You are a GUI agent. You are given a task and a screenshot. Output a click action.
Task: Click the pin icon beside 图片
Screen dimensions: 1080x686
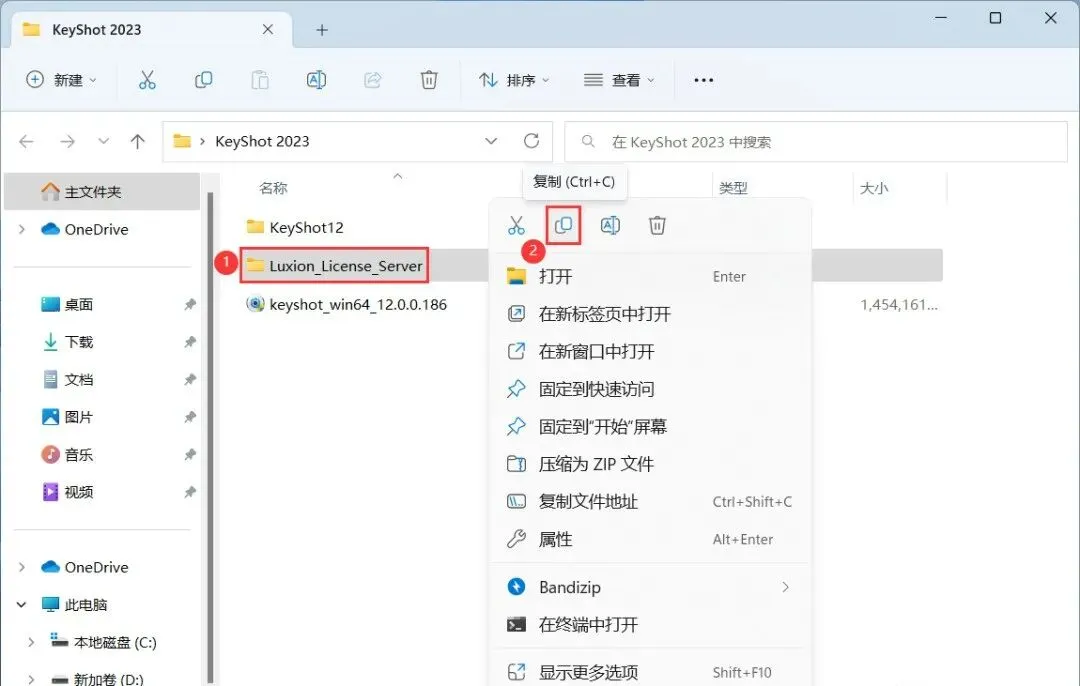[x=190, y=417]
